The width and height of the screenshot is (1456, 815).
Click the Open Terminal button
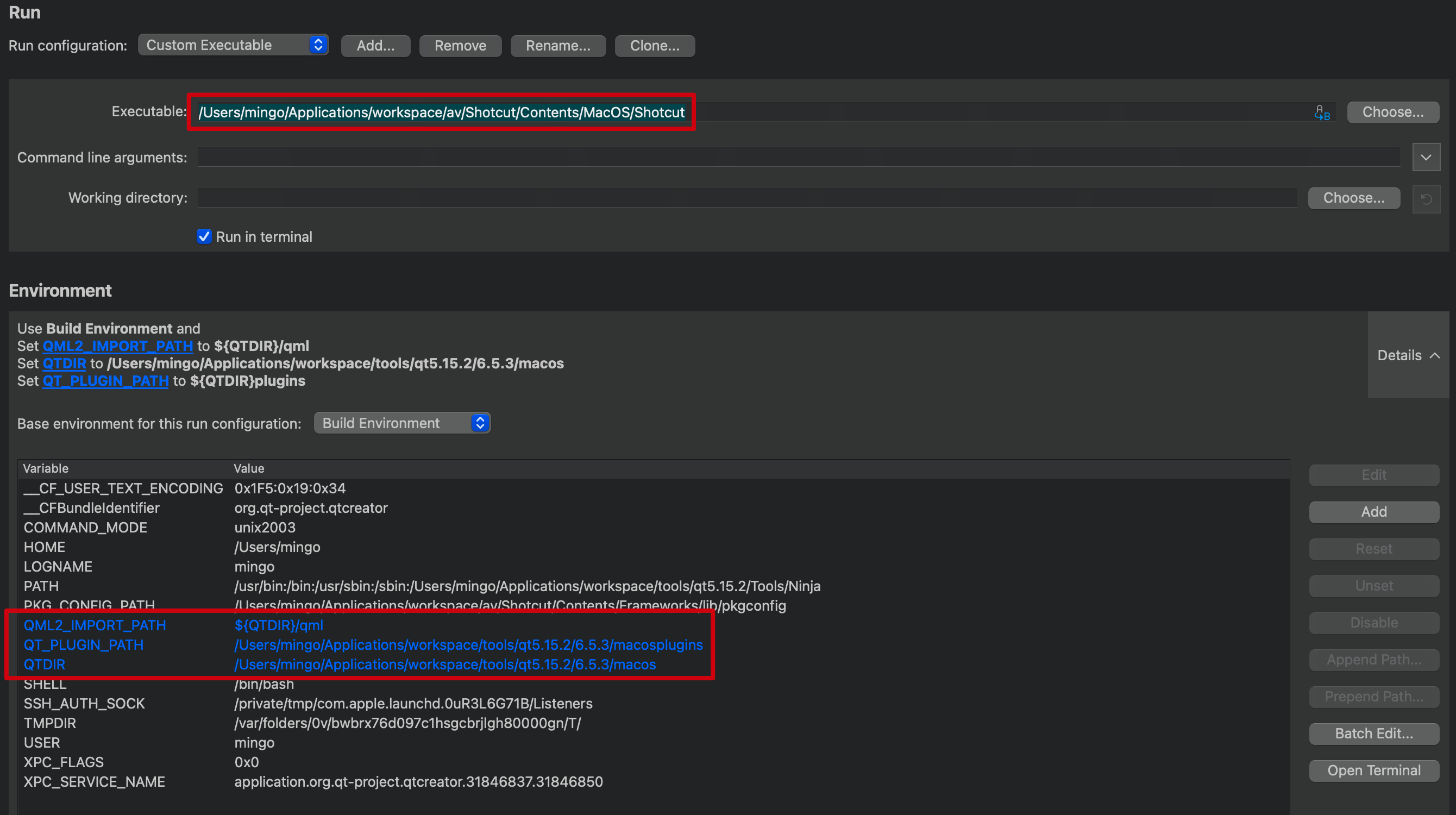(x=1373, y=770)
